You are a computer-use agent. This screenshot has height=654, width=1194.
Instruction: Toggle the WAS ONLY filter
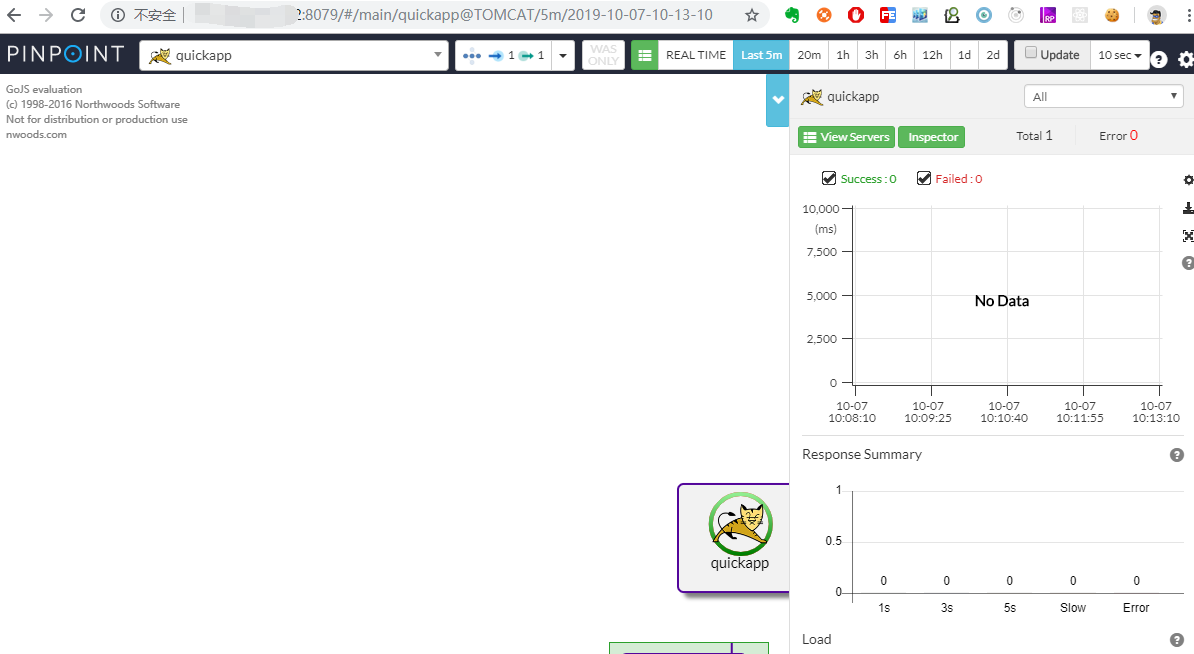tap(603, 55)
